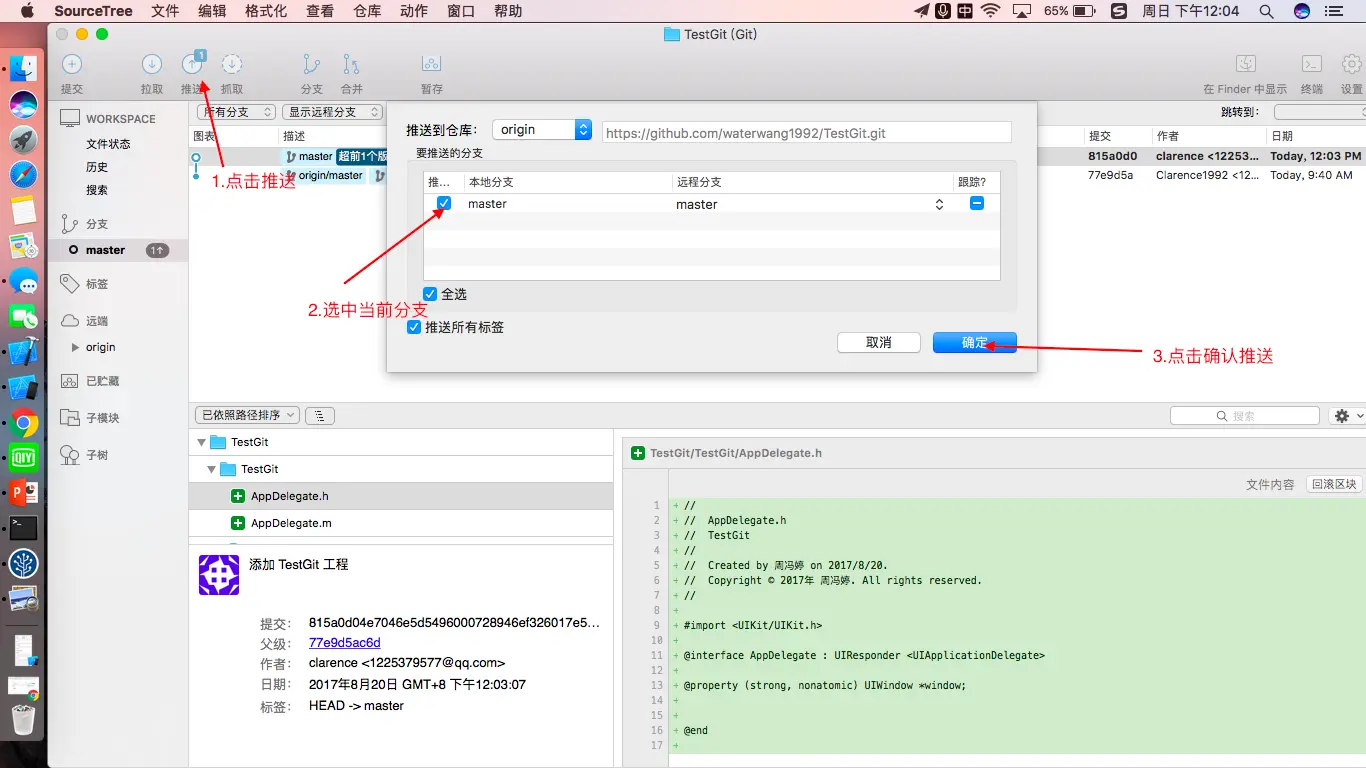The image size is (1366, 768).
Task: Select AppDelegate.h in file list
Action: 401,496
